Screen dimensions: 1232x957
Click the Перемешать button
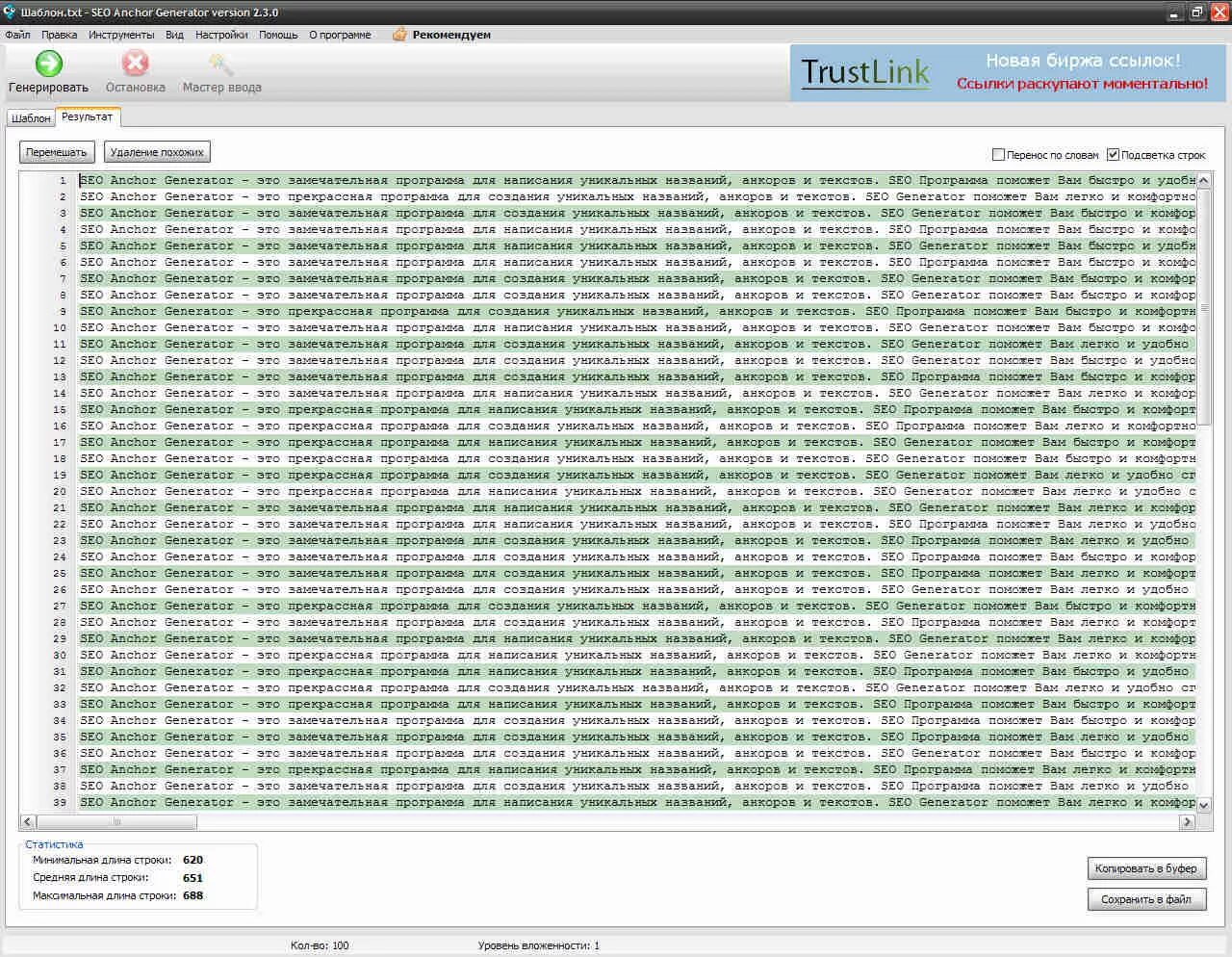[57, 152]
